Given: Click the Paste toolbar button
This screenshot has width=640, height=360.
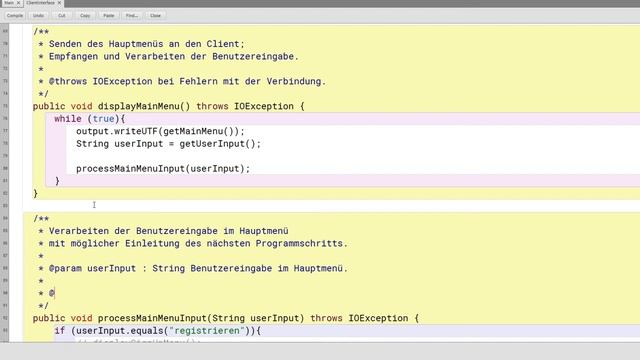Looking at the screenshot, I should (x=109, y=16).
